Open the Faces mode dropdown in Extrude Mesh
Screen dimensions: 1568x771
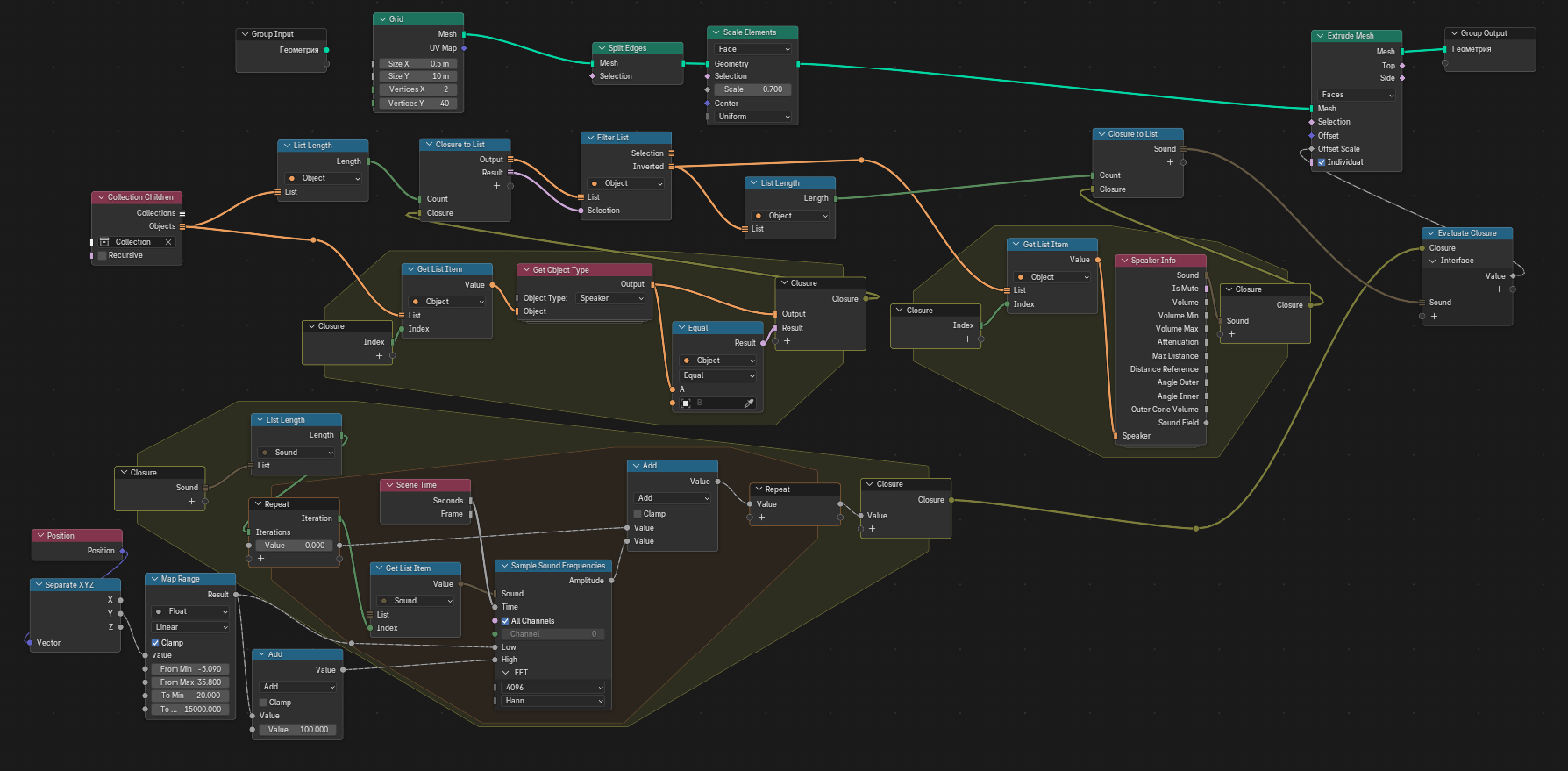pos(1357,95)
